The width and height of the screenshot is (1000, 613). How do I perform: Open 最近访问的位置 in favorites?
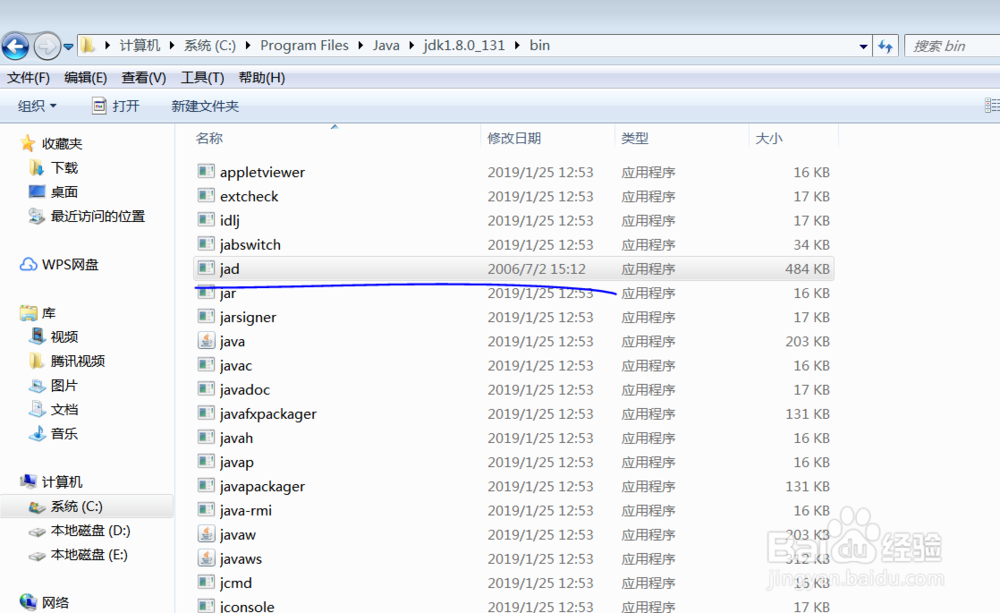pos(87,216)
